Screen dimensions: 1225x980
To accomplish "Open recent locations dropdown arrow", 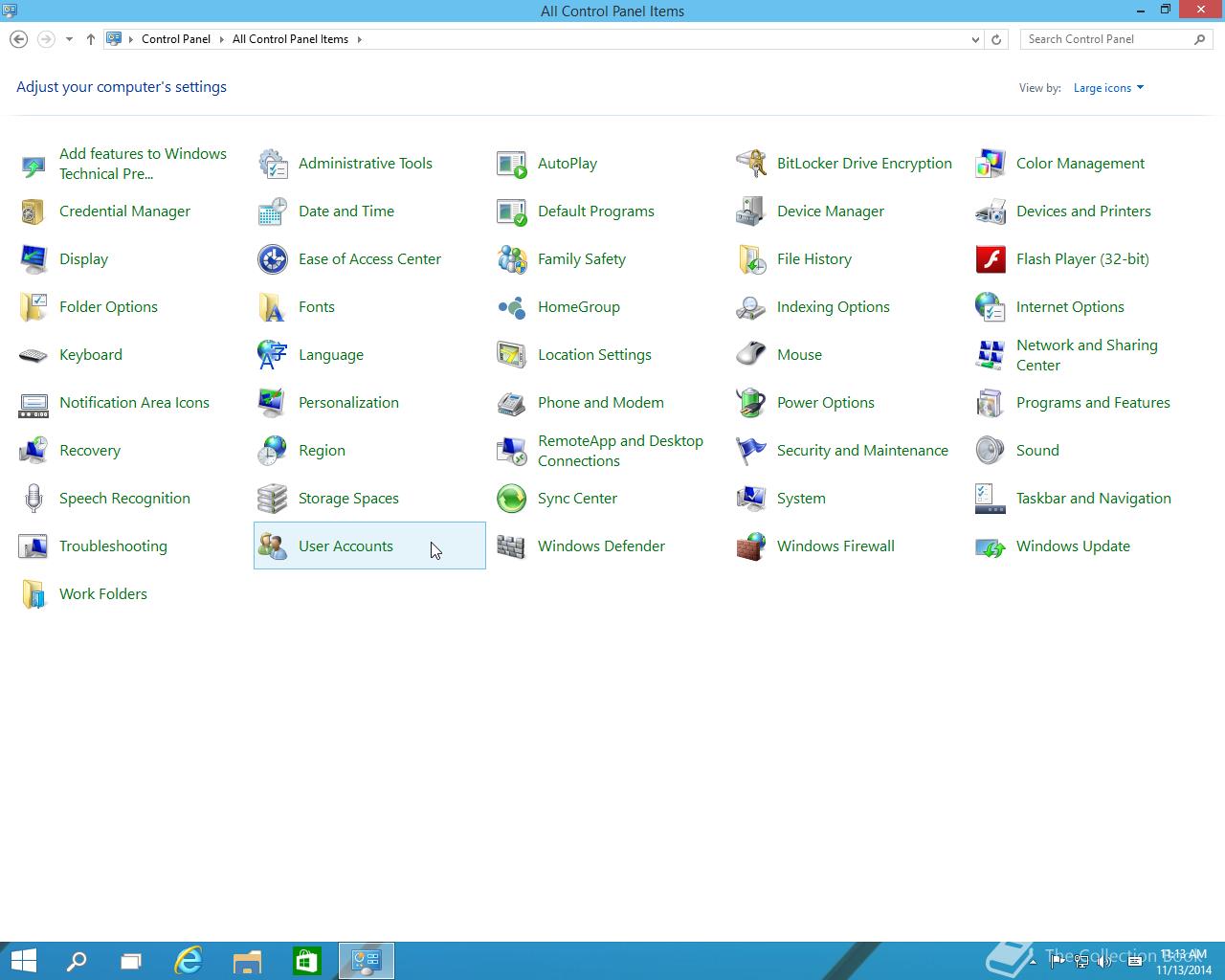I will (x=69, y=39).
